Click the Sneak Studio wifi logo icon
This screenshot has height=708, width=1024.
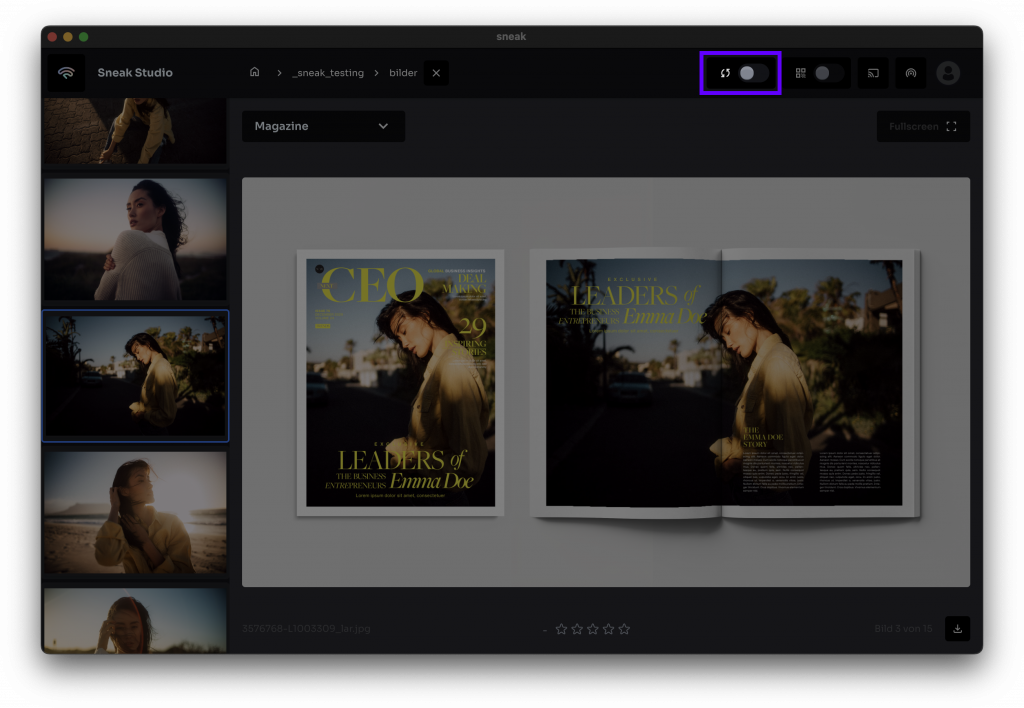click(66, 73)
